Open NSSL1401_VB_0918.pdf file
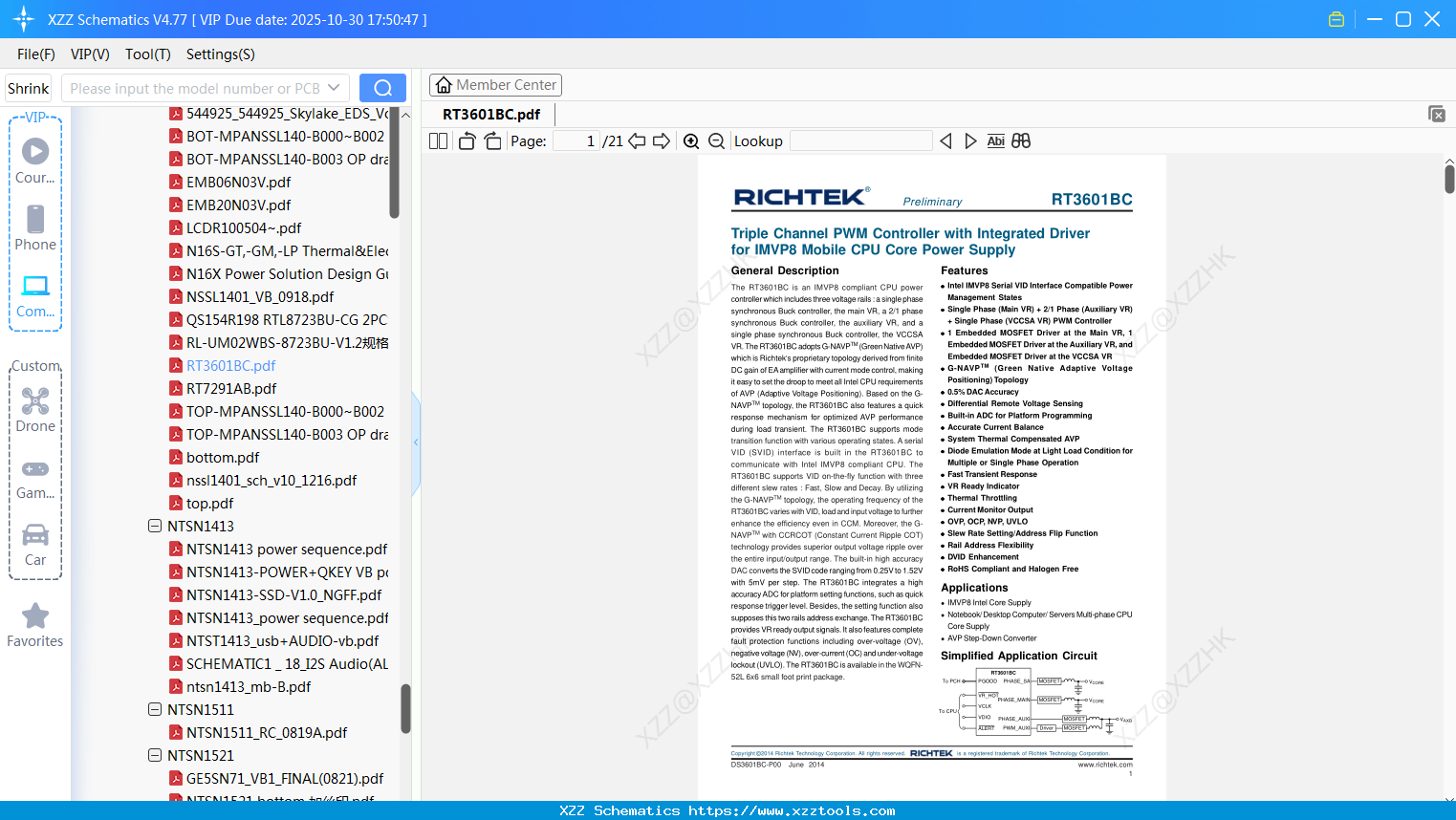Screen dimensions: 1456x820 click(260, 296)
